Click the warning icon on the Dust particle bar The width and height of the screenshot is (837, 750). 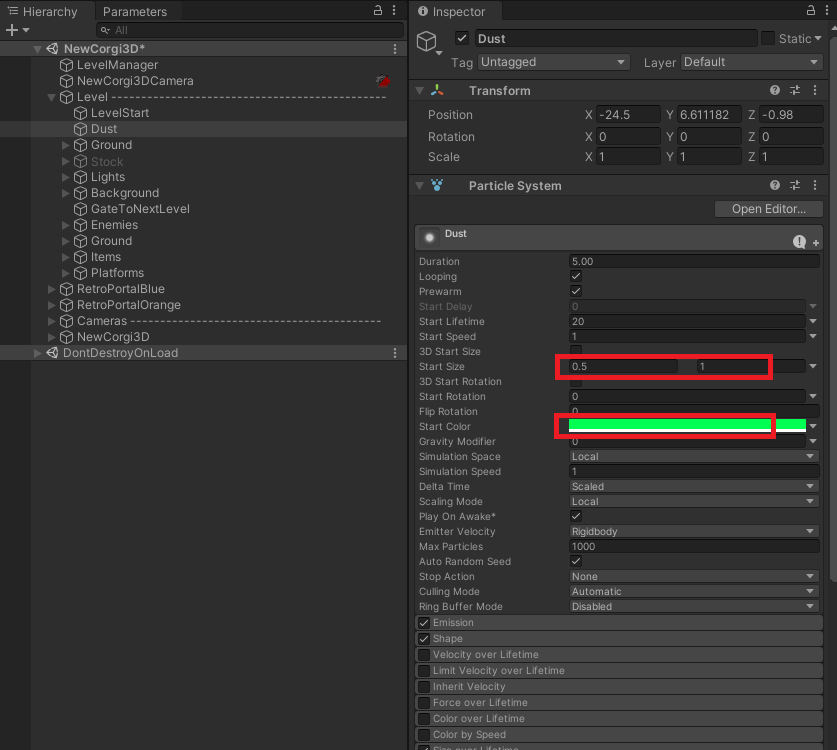[798, 240]
